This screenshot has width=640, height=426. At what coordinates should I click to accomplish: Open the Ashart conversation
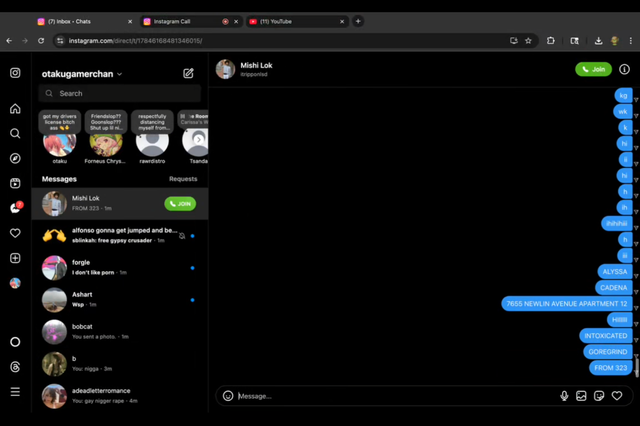click(x=120, y=300)
